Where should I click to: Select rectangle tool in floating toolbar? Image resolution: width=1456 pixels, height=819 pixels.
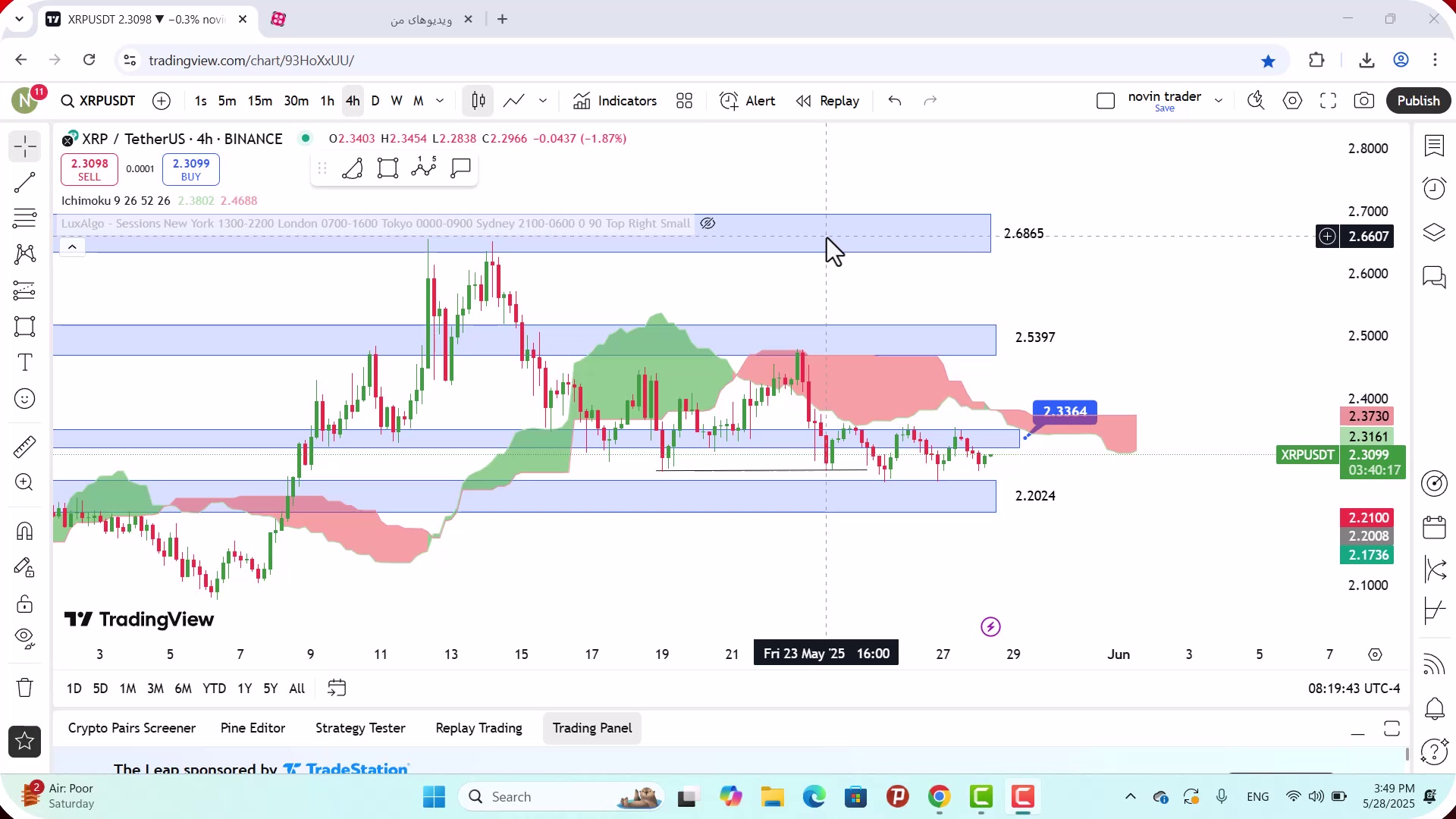coord(388,168)
